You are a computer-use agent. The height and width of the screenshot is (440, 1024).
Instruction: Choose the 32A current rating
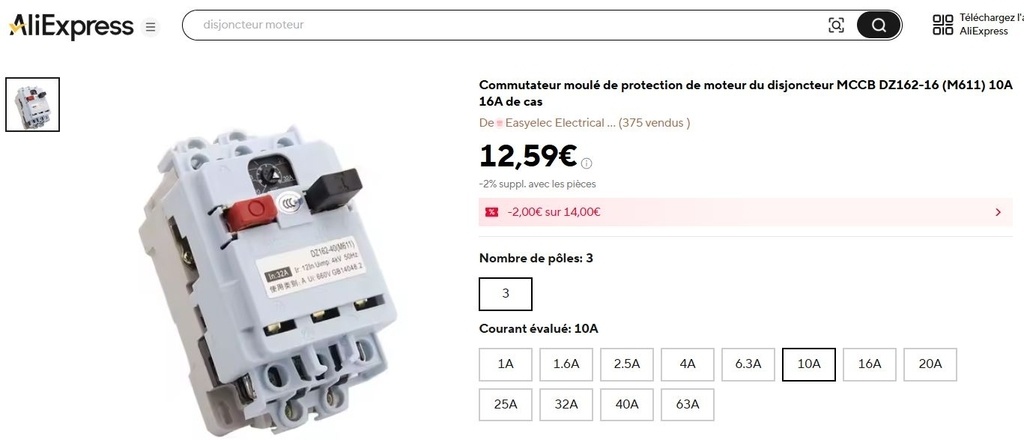(x=566, y=405)
